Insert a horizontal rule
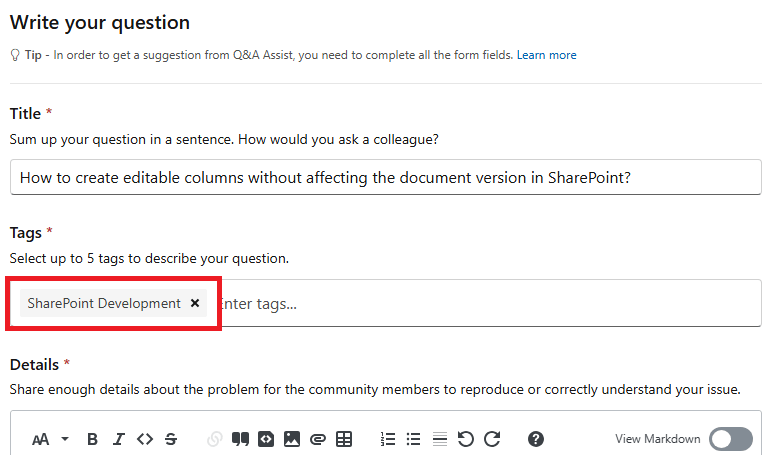The height and width of the screenshot is (455, 768). point(440,439)
